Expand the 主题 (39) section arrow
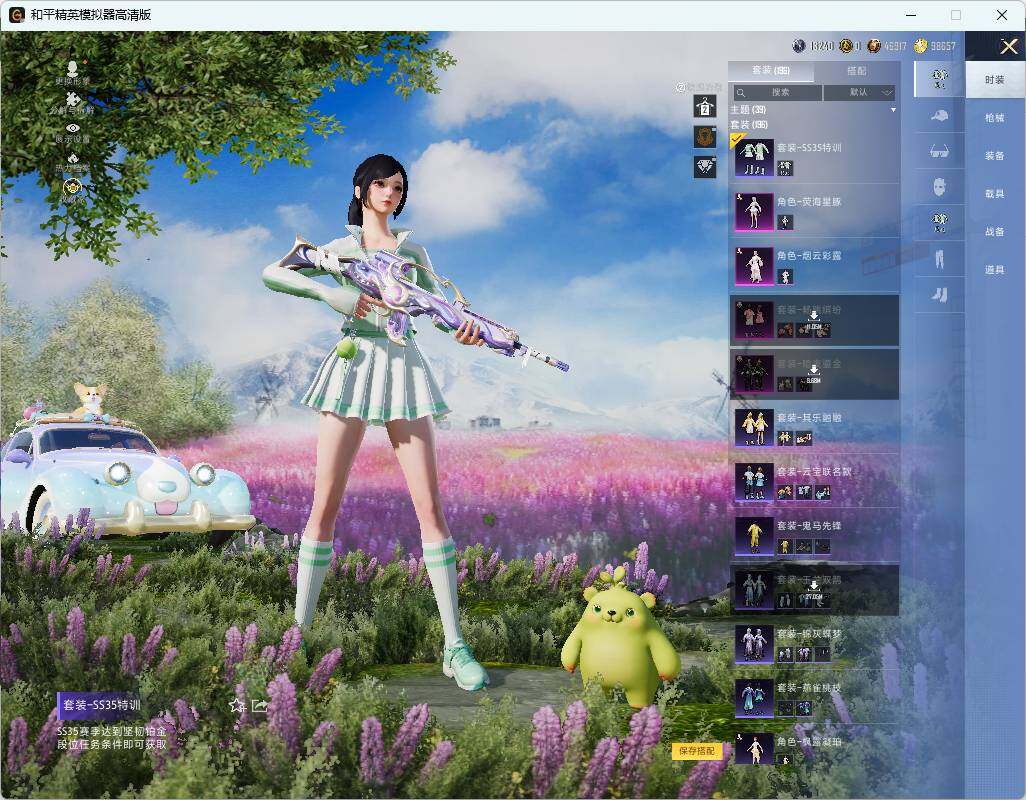The image size is (1026, 800). [x=893, y=110]
